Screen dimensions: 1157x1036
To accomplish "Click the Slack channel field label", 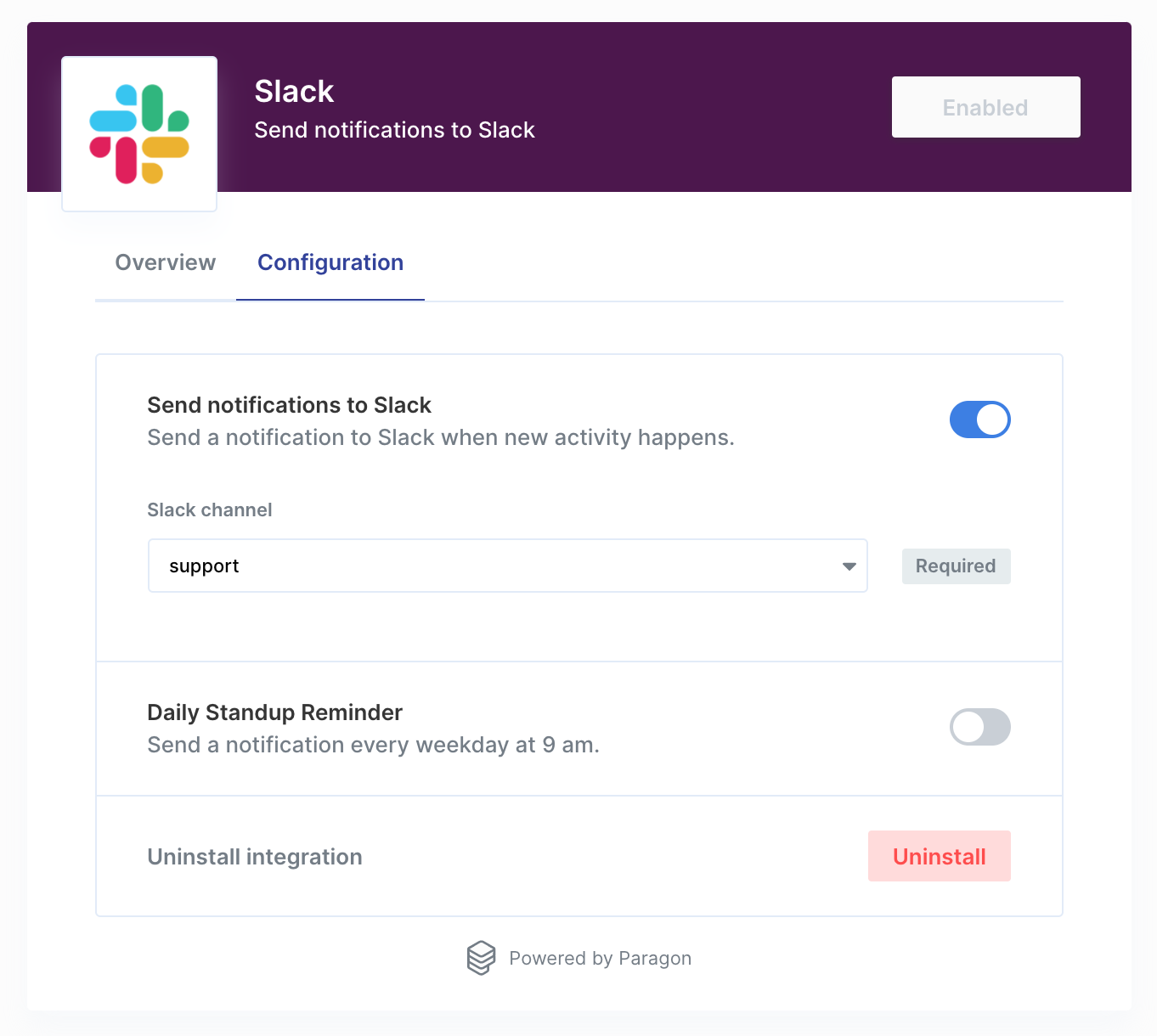I will click(x=210, y=510).
